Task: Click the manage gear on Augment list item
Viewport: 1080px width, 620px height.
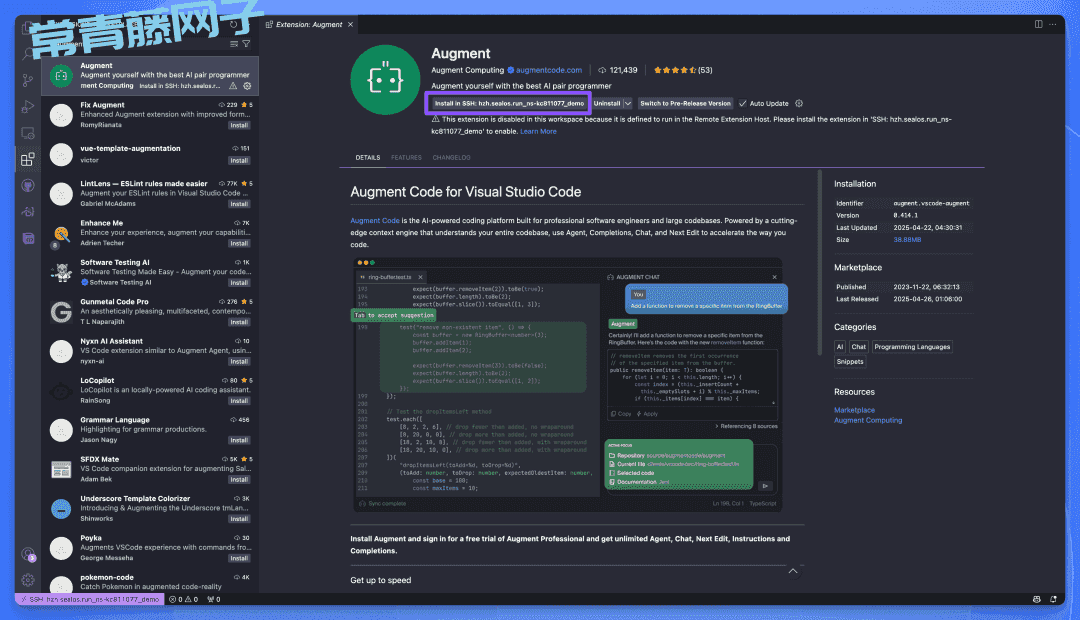Action: [x=247, y=86]
